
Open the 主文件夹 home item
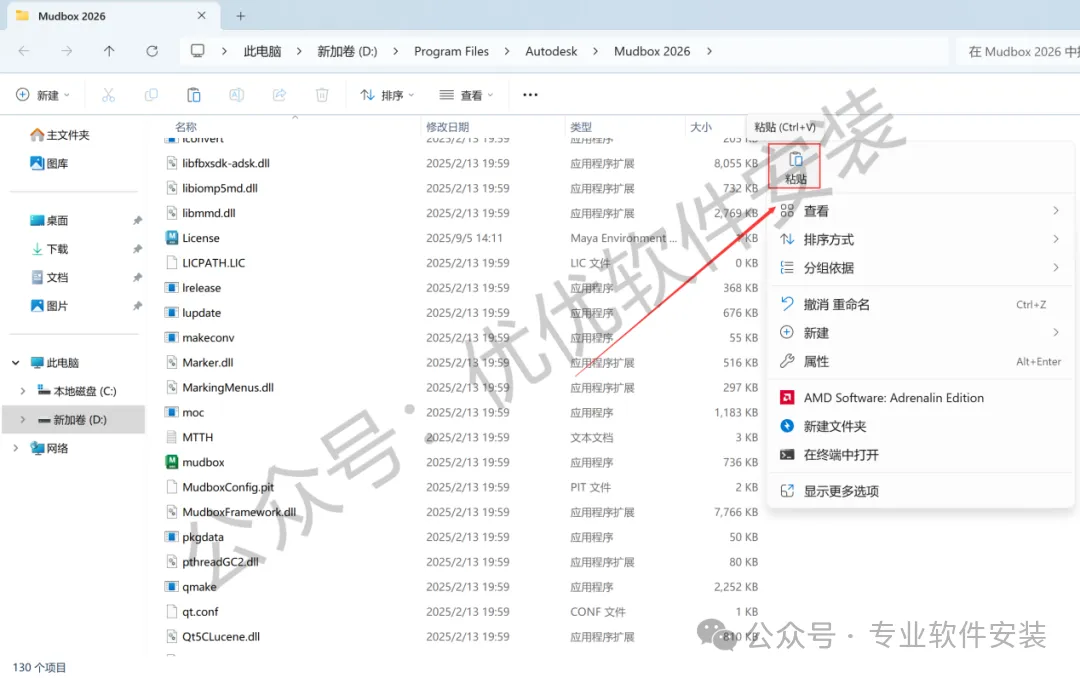point(60,135)
